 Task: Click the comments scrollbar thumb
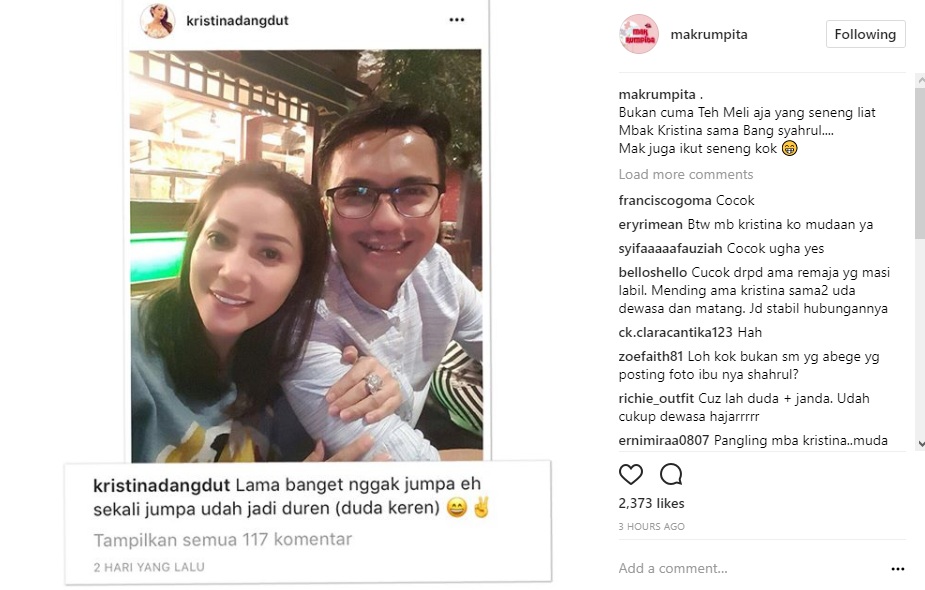[920, 163]
